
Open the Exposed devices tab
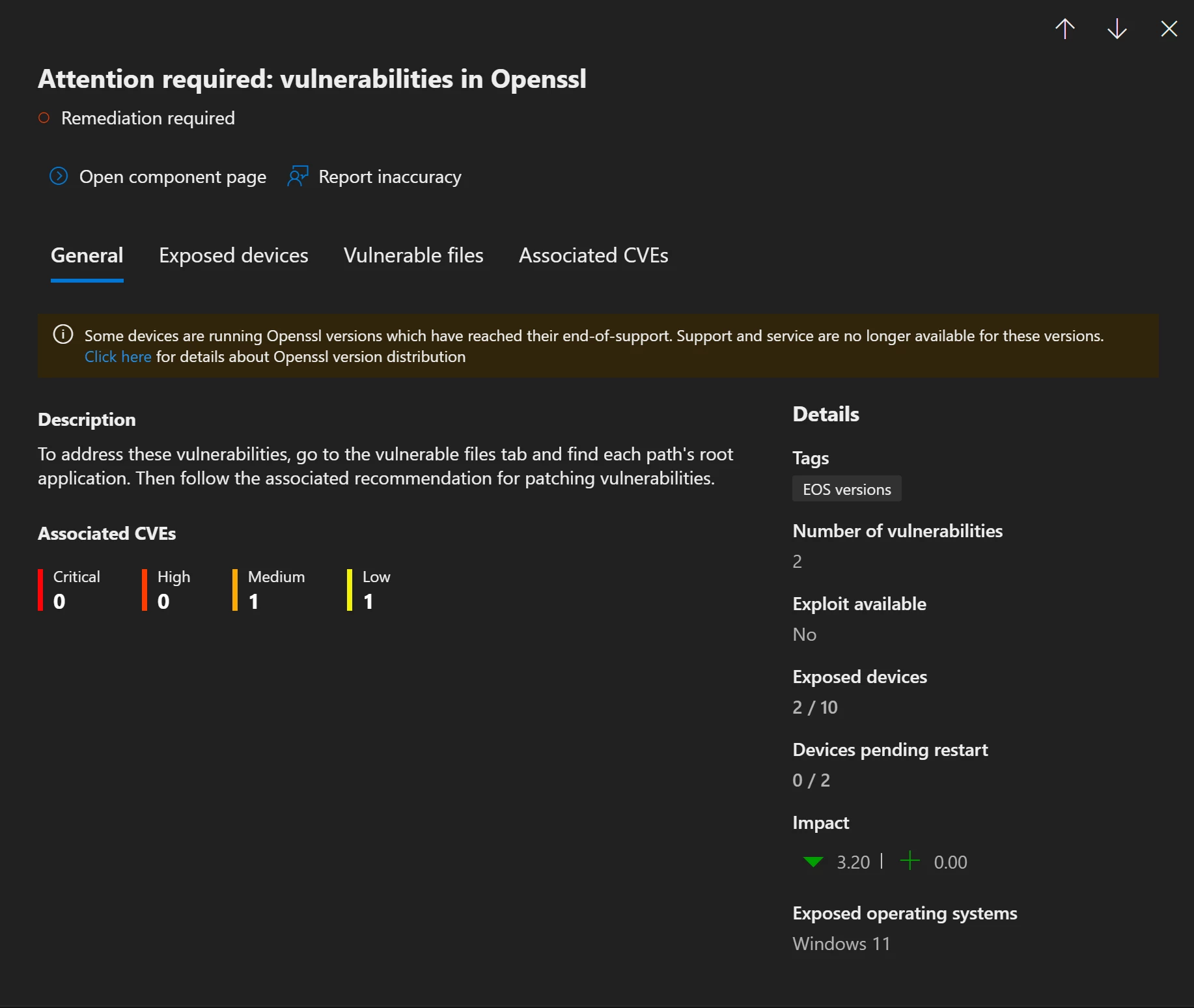(234, 255)
